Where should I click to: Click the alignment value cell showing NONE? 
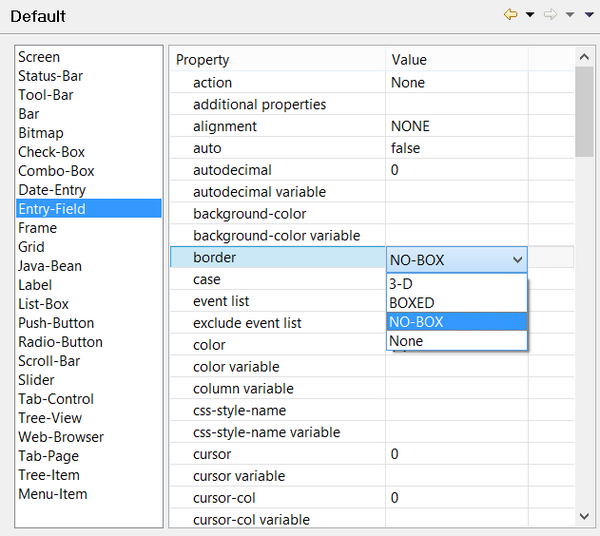point(457,126)
